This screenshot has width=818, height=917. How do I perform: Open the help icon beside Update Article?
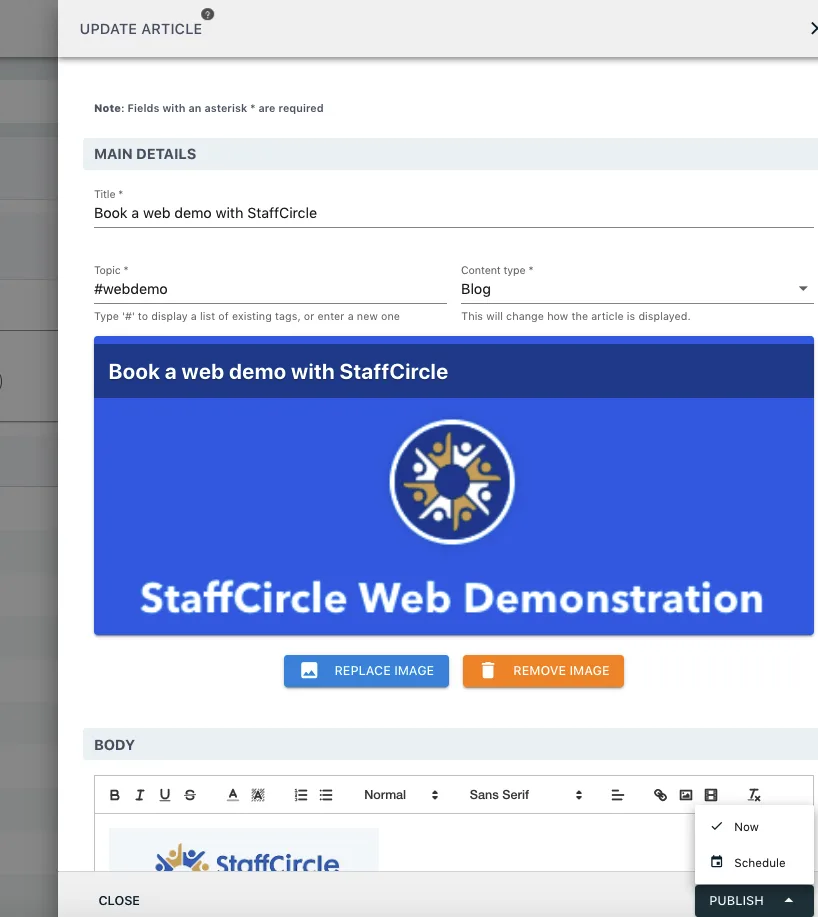coord(208,14)
